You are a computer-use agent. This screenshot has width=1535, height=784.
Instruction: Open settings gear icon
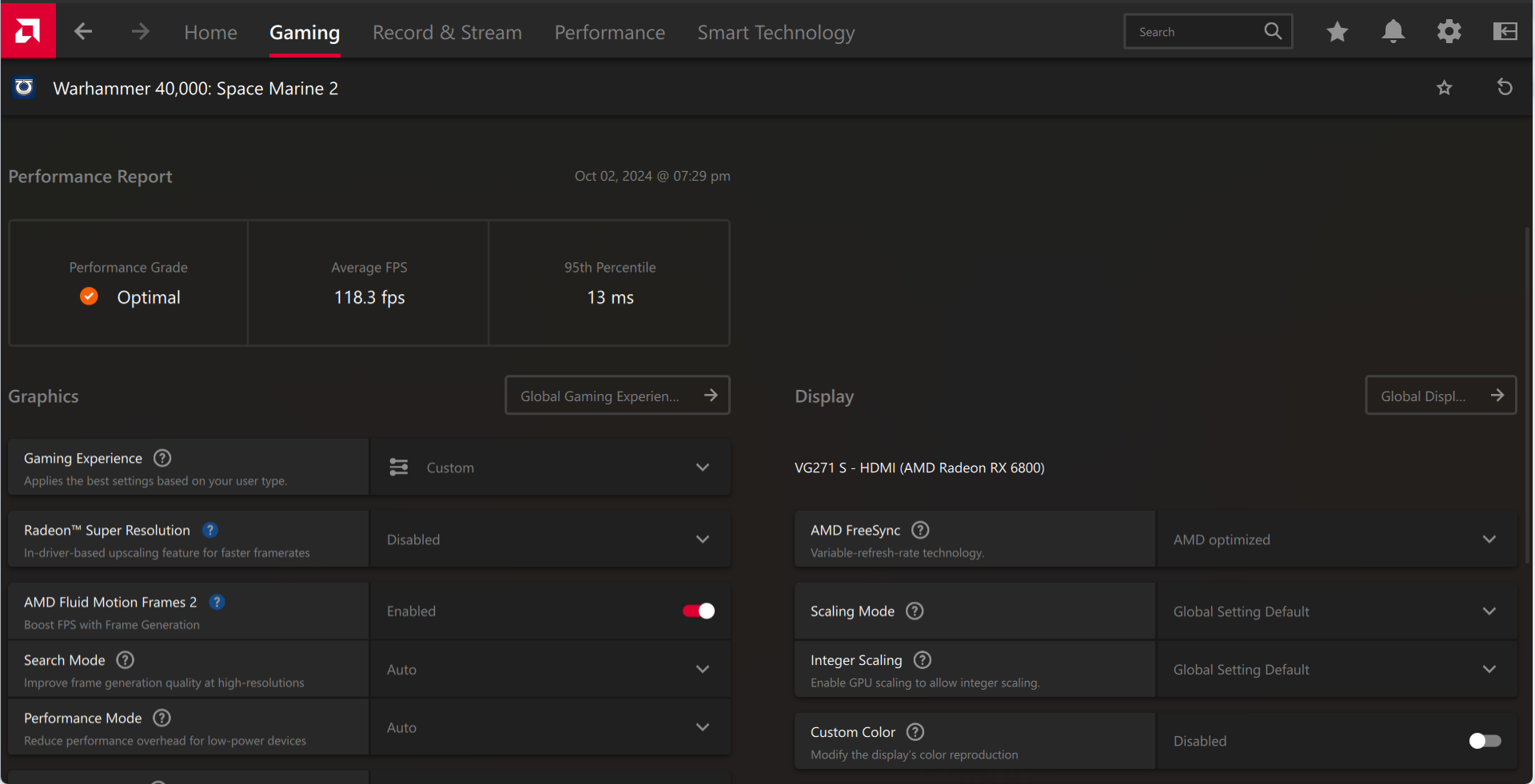coord(1449,32)
